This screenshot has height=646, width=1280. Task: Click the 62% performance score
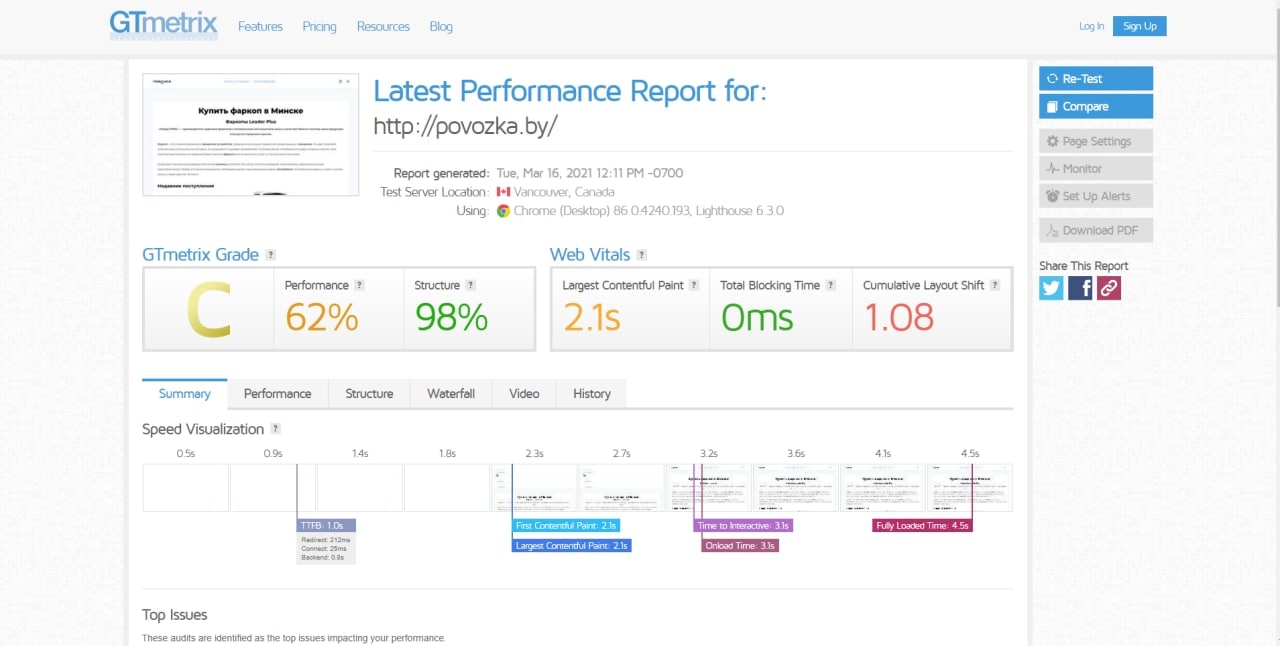pos(321,318)
